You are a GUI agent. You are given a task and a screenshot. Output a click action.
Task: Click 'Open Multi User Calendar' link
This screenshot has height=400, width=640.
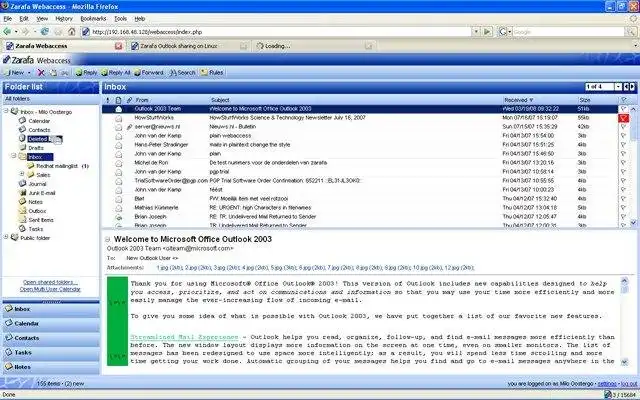coord(50,289)
